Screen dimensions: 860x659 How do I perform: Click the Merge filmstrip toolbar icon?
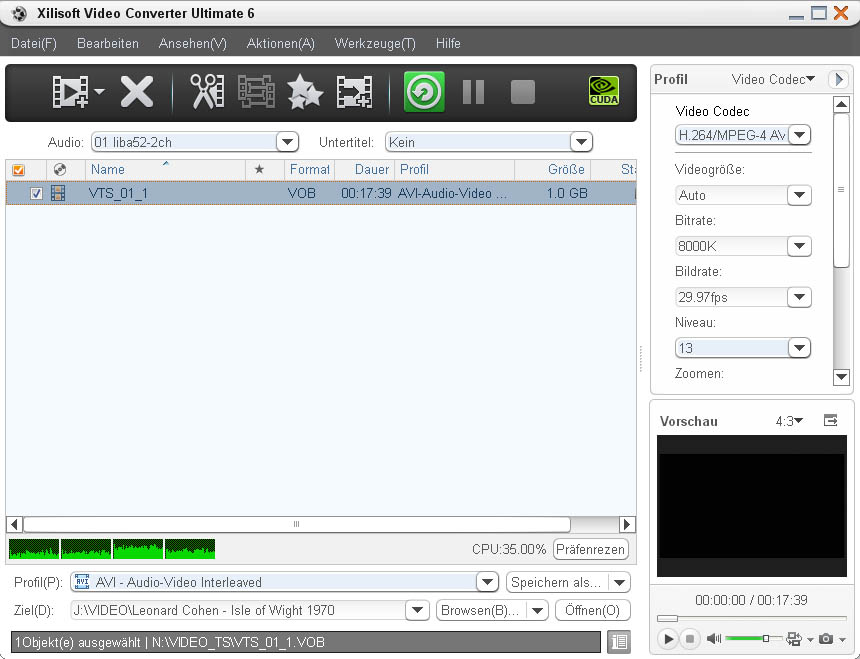(x=256, y=92)
